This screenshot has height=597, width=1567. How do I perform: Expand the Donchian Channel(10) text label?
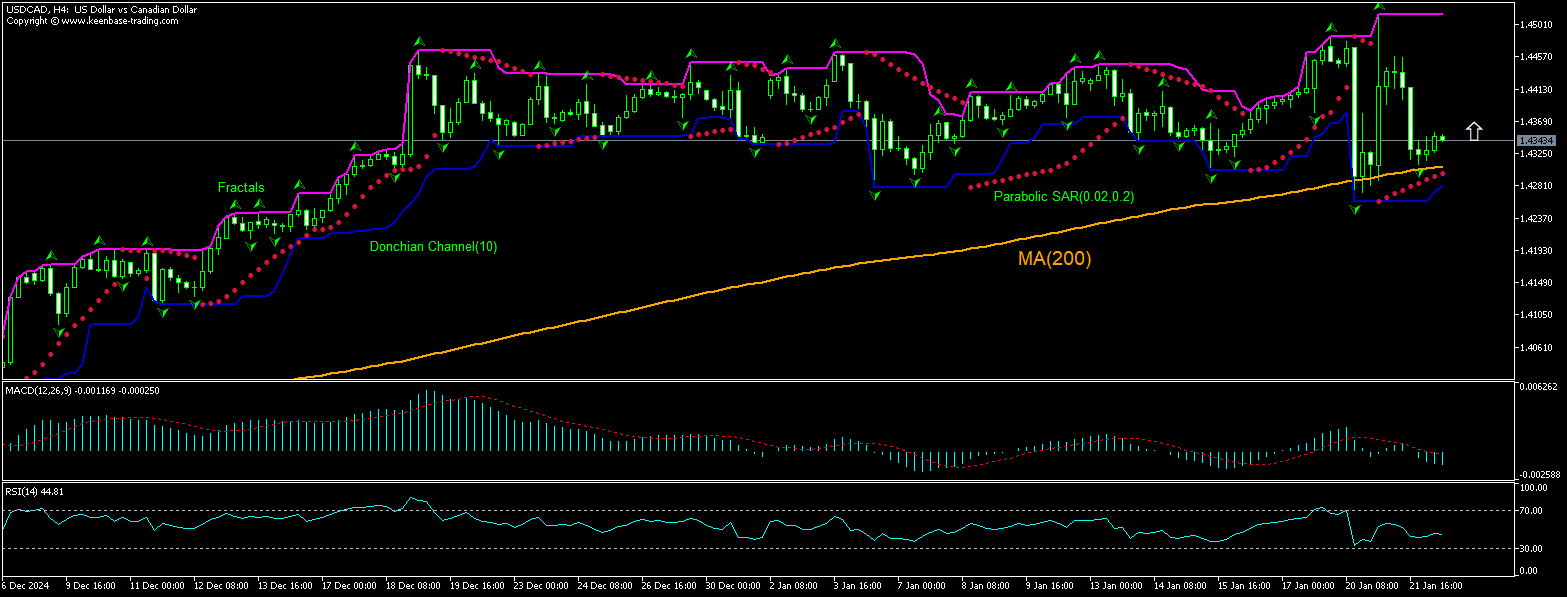tap(432, 246)
